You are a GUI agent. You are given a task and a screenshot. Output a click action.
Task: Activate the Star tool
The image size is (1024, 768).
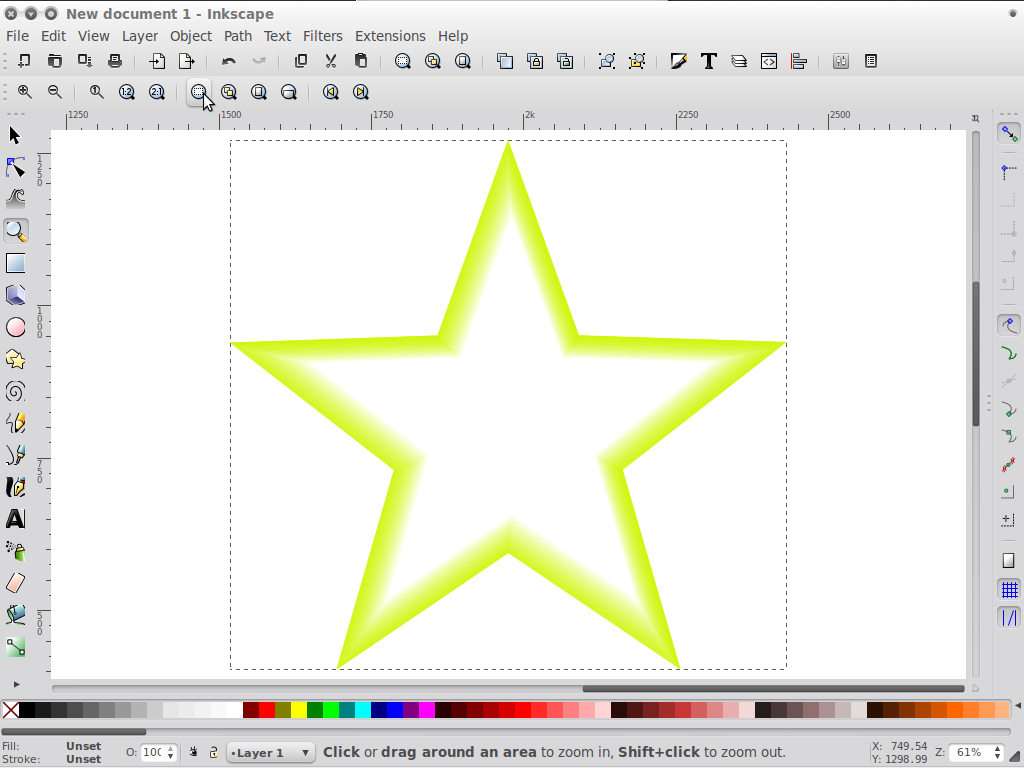(x=16, y=359)
